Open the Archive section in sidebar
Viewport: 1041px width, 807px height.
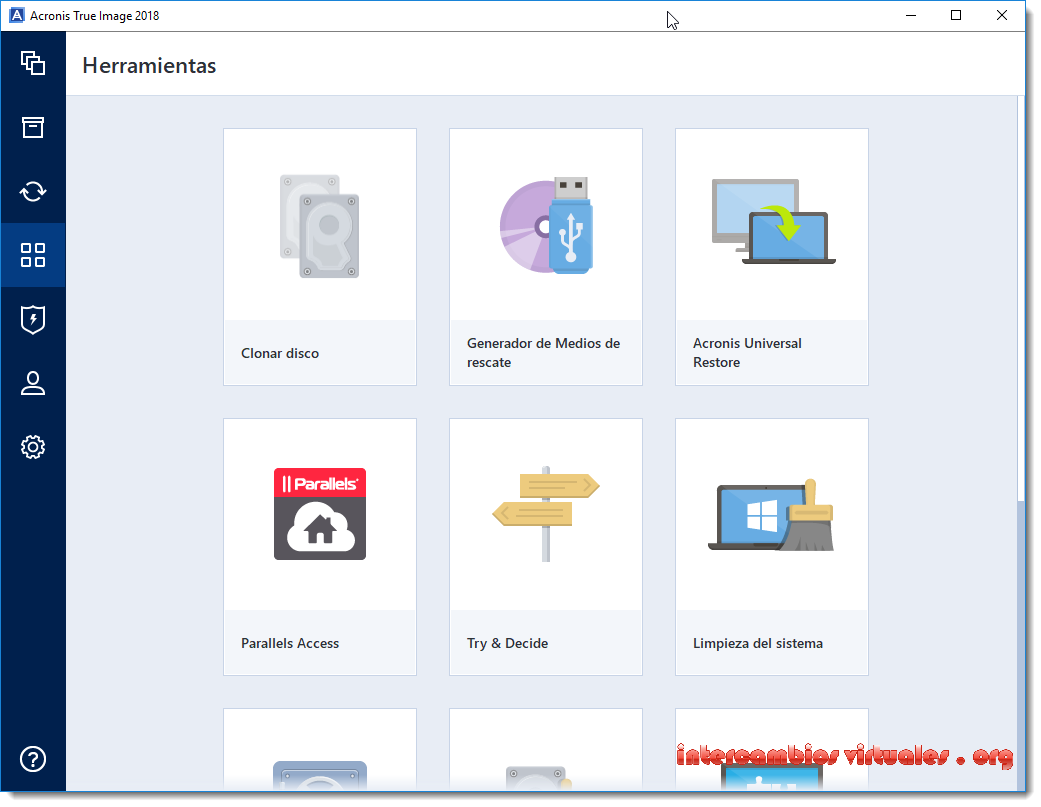[x=33, y=127]
